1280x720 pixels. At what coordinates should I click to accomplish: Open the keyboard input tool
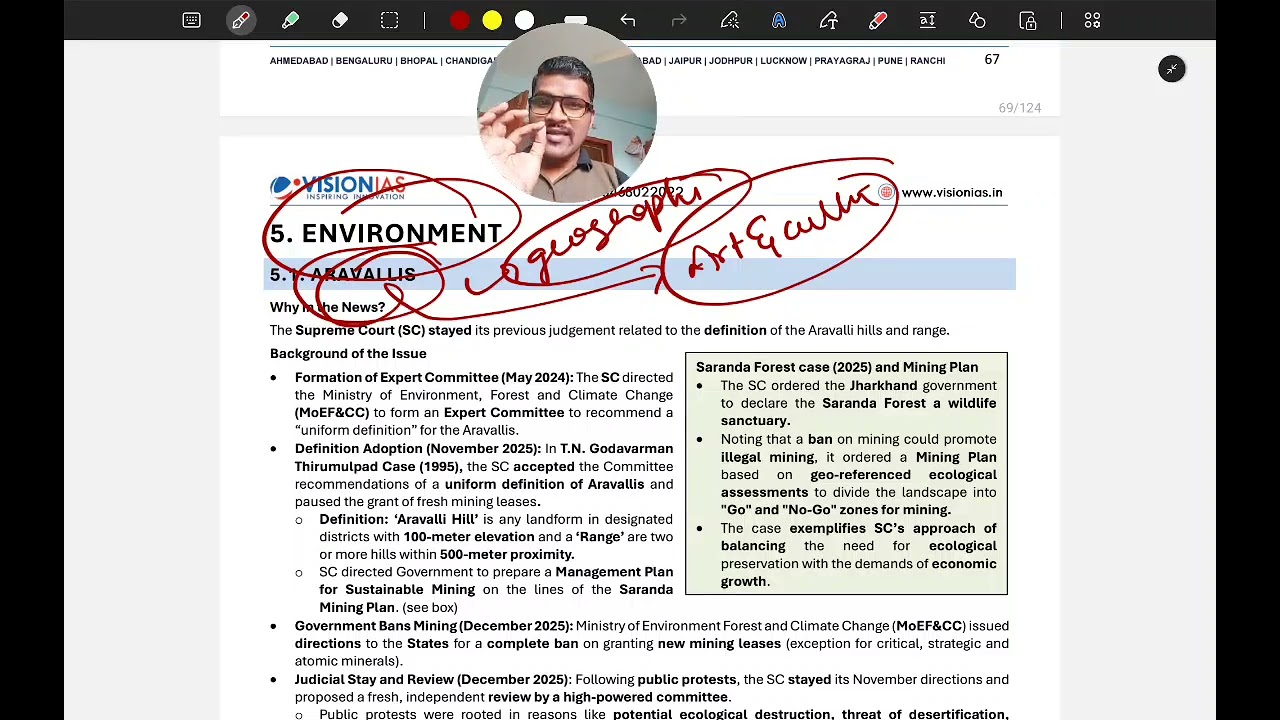click(x=191, y=20)
